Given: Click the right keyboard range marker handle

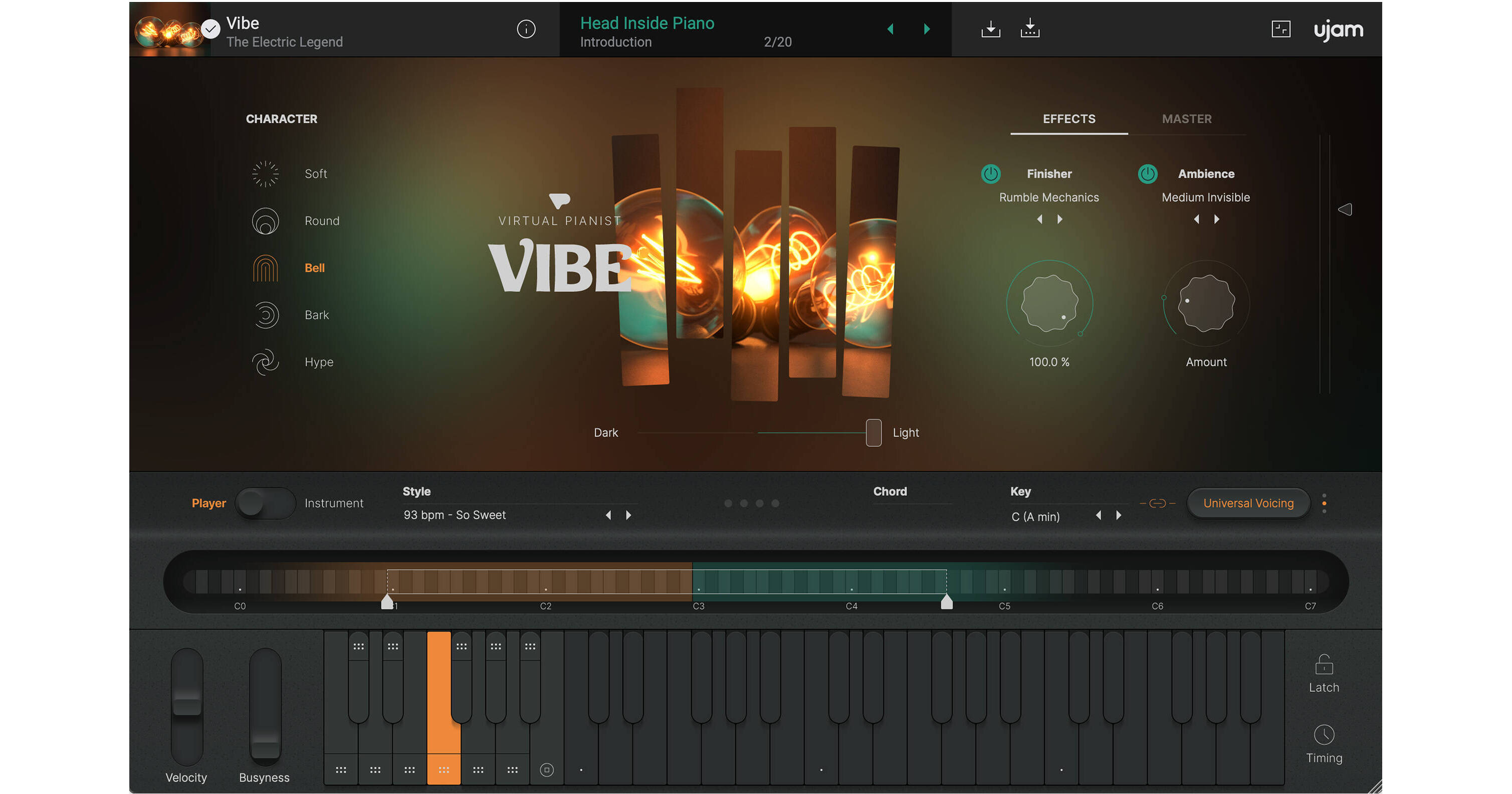Looking at the screenshot, I should tap(947, 602).
